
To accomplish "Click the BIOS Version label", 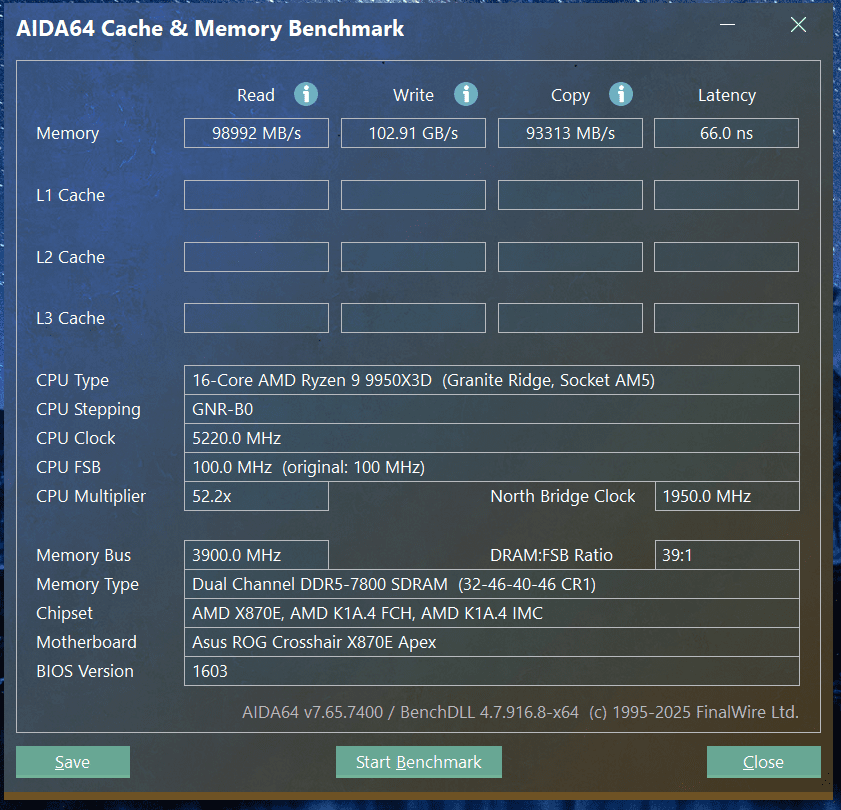I will [x=85, y=671].
